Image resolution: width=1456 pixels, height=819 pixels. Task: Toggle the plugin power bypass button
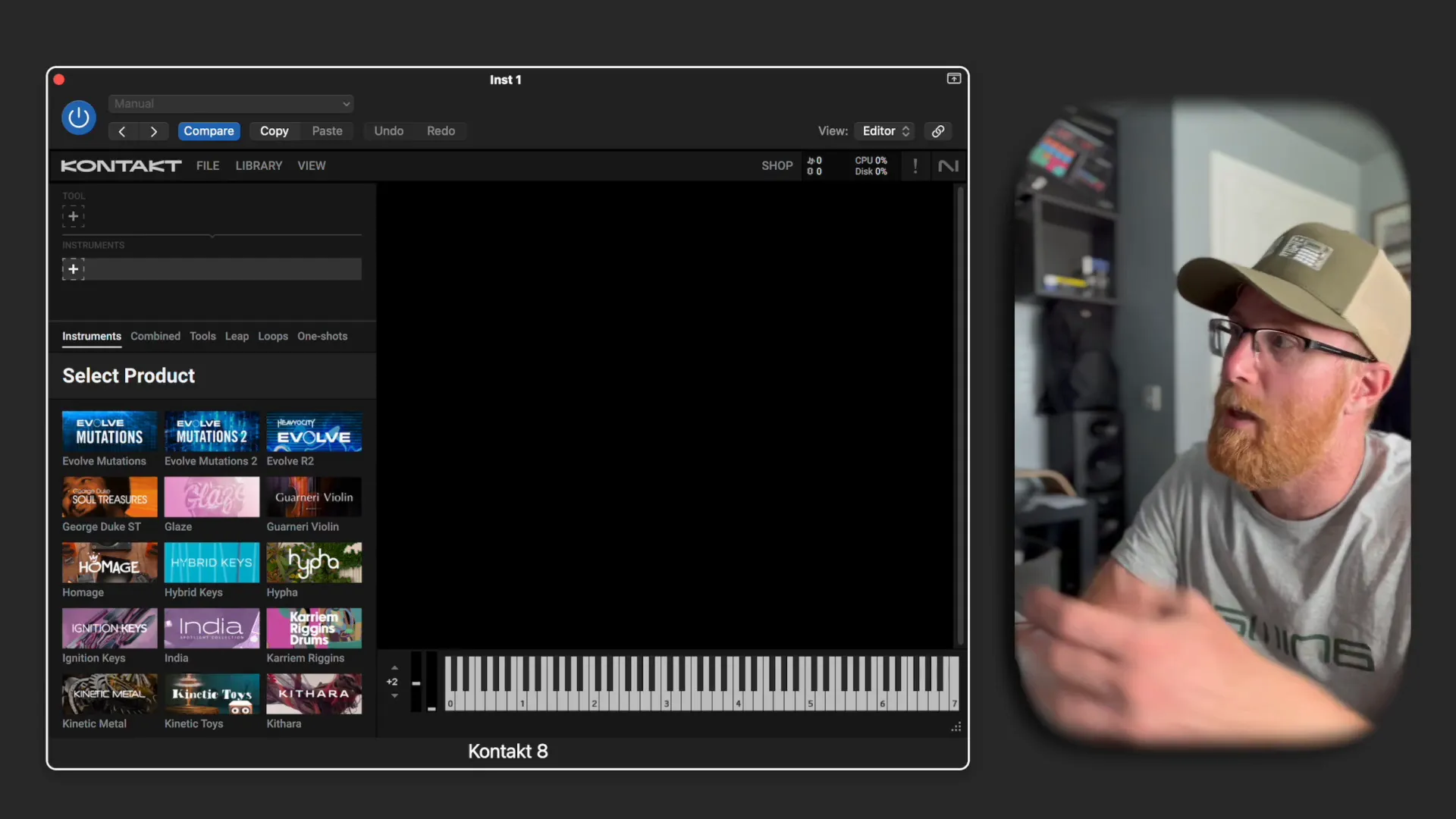coord(79,118)
